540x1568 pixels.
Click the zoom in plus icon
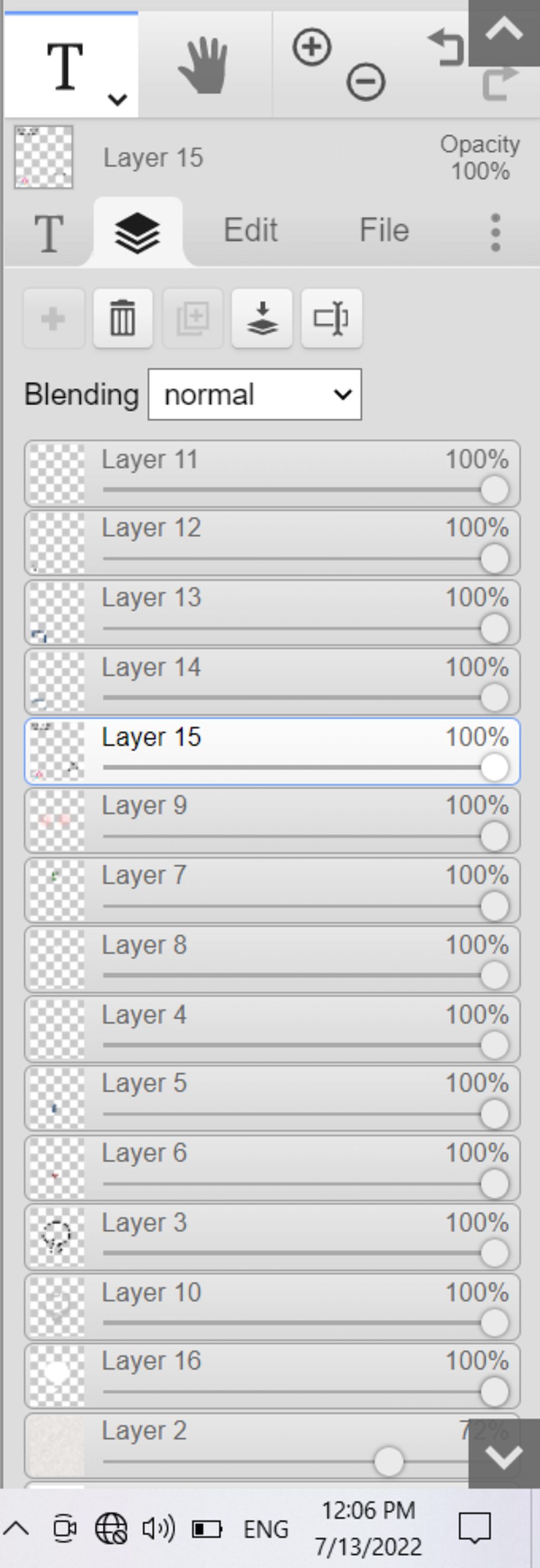[312, 47]
